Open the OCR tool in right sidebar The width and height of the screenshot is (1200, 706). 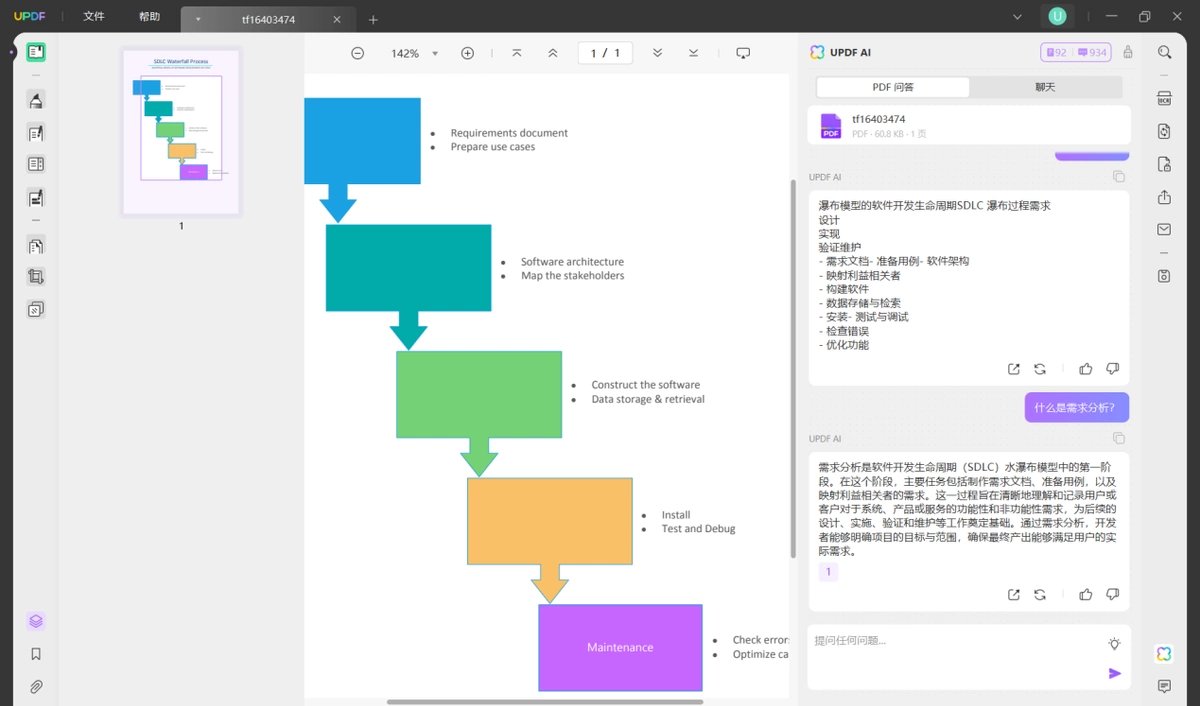click(1164, 98)
